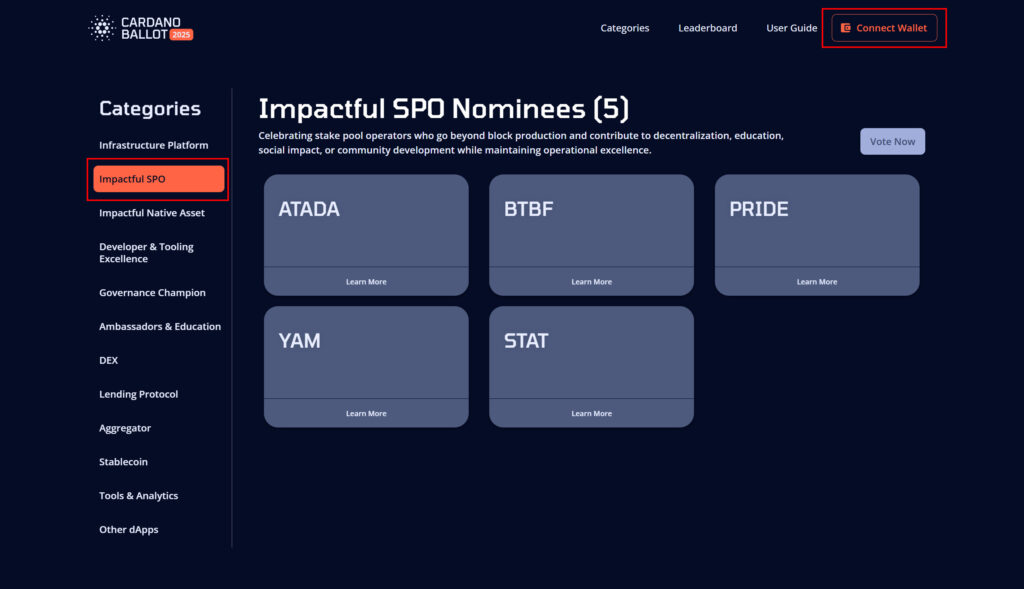Go to the Leaderboard page
This screenshot has height=589, width=1024.
pyautogui.click(x=707, y=28)
